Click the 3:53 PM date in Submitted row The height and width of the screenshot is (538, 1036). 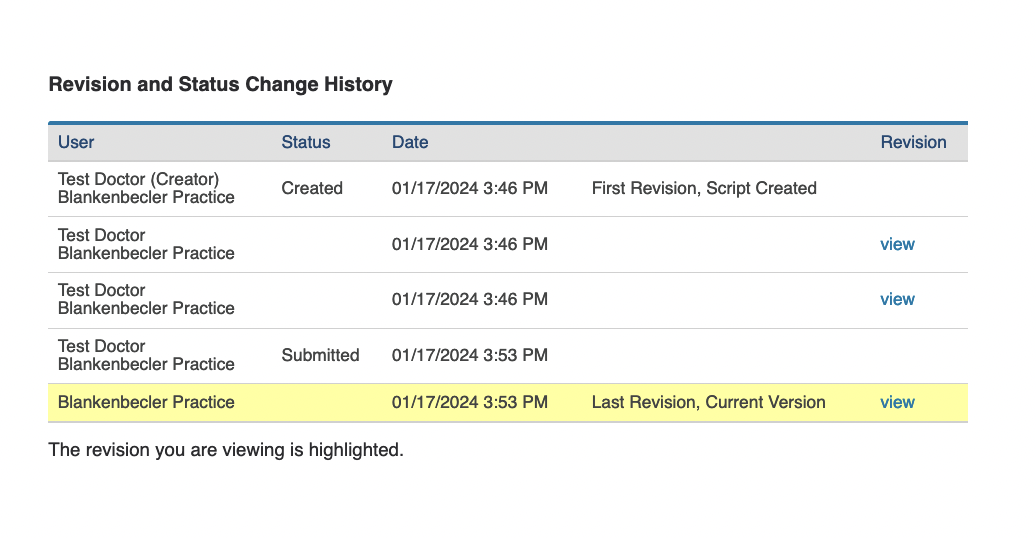(x=470, y=356)
